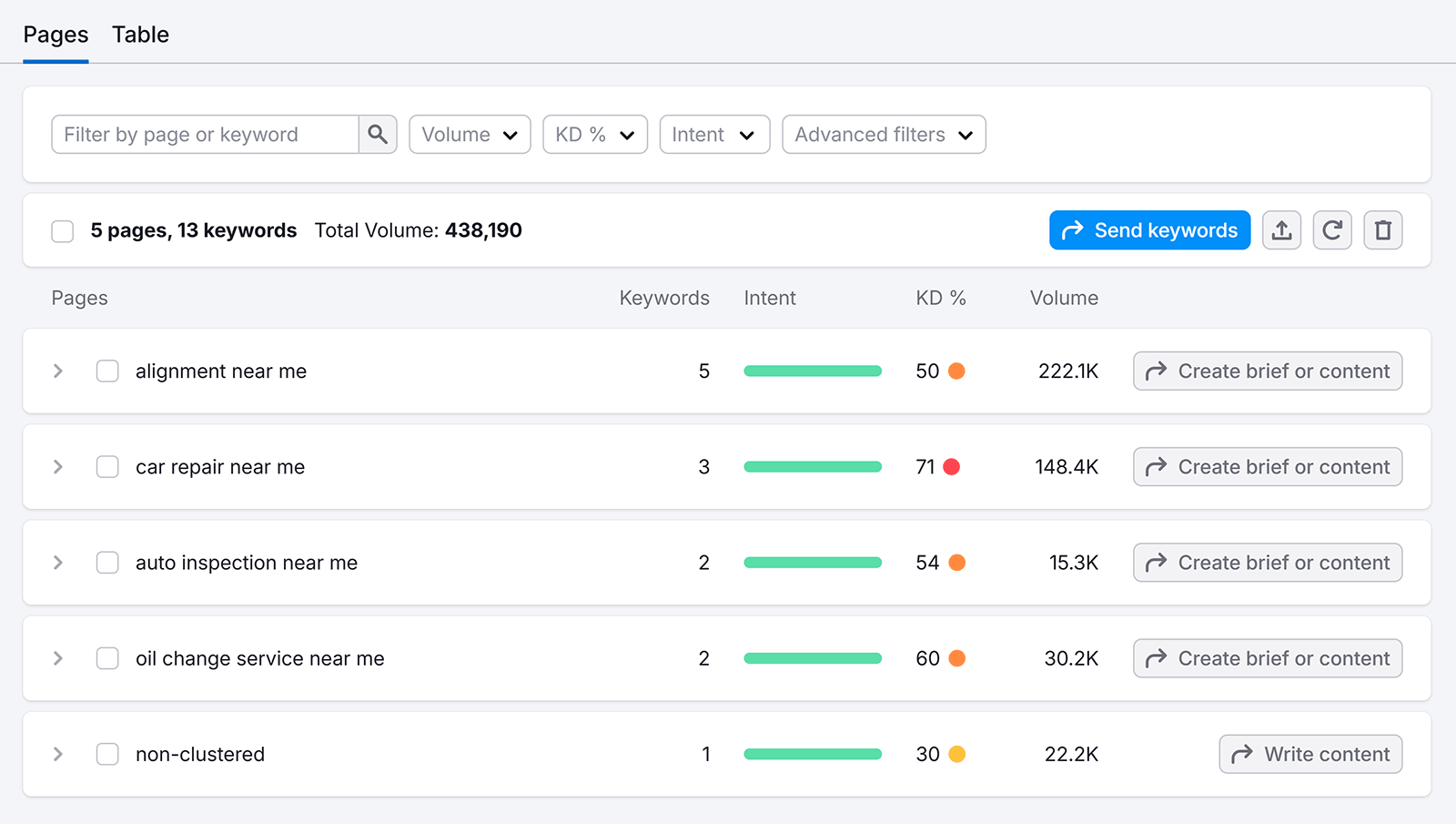1456x824 pixels.
Task: Click the Send keywords button
Action: tap(1149, 230)
